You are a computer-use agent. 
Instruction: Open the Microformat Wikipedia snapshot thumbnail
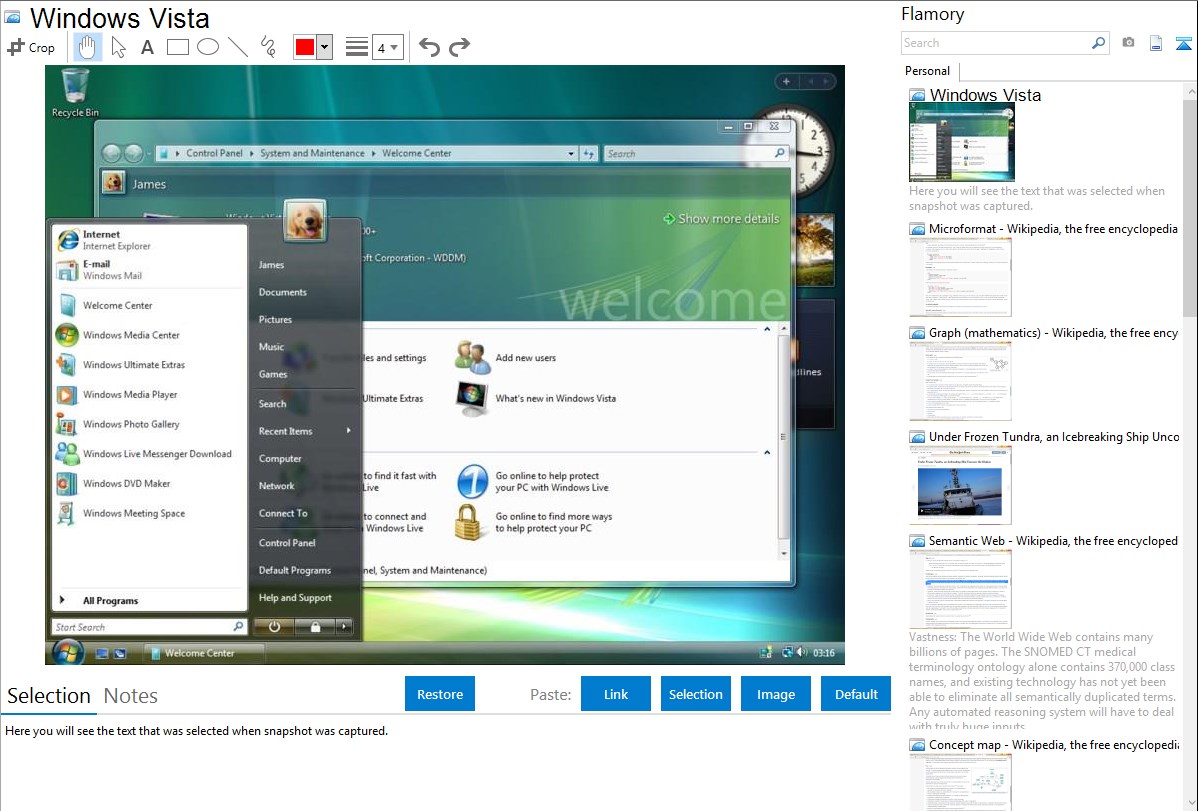[960, 277]
